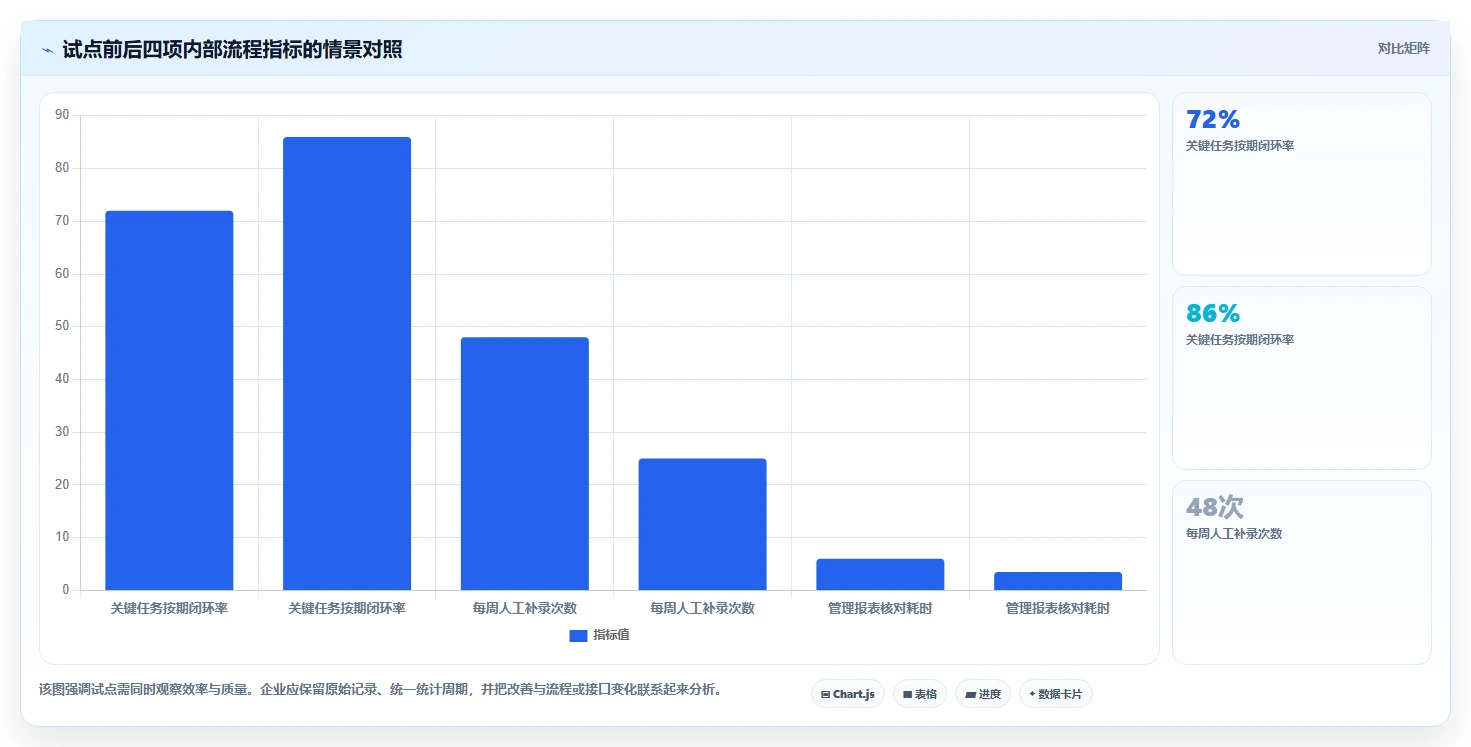
Task: Click the x-axis label beneath the shortest bar
Action: tap(1058, 608)
